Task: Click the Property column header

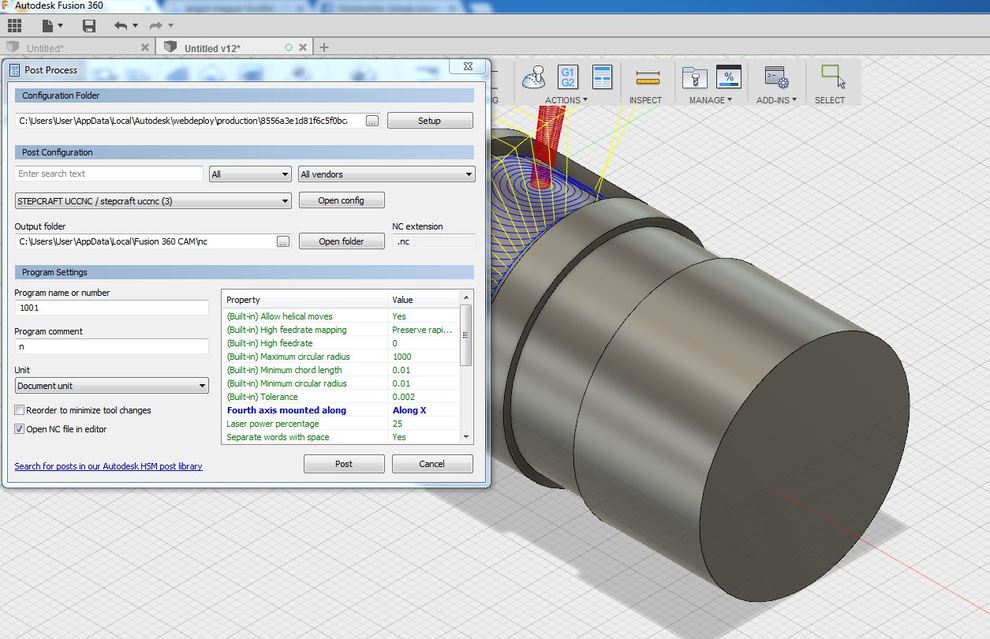Action: coord(305,299)
